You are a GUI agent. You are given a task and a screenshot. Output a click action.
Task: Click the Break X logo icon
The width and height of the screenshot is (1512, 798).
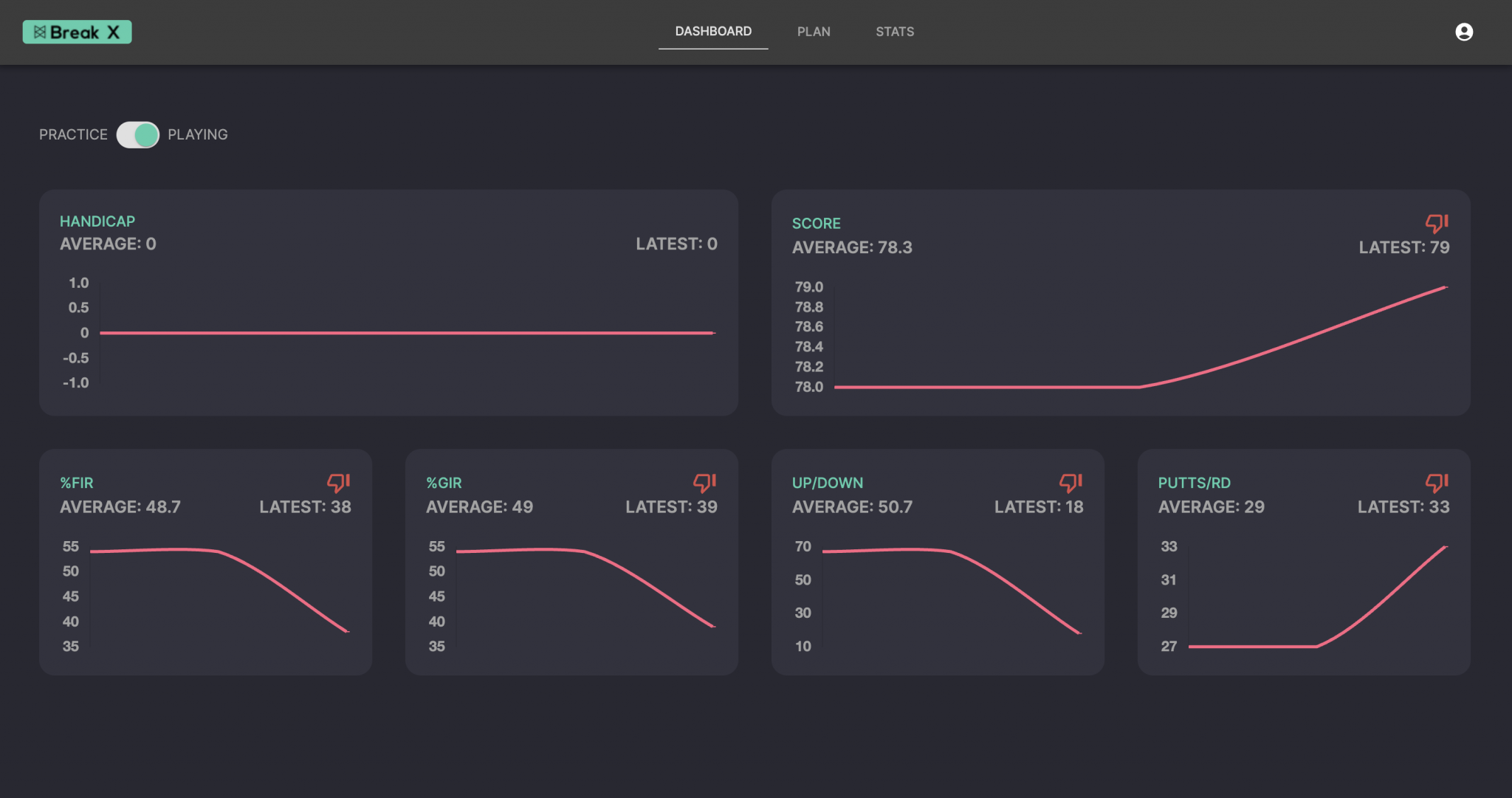(x=77, y=32)
